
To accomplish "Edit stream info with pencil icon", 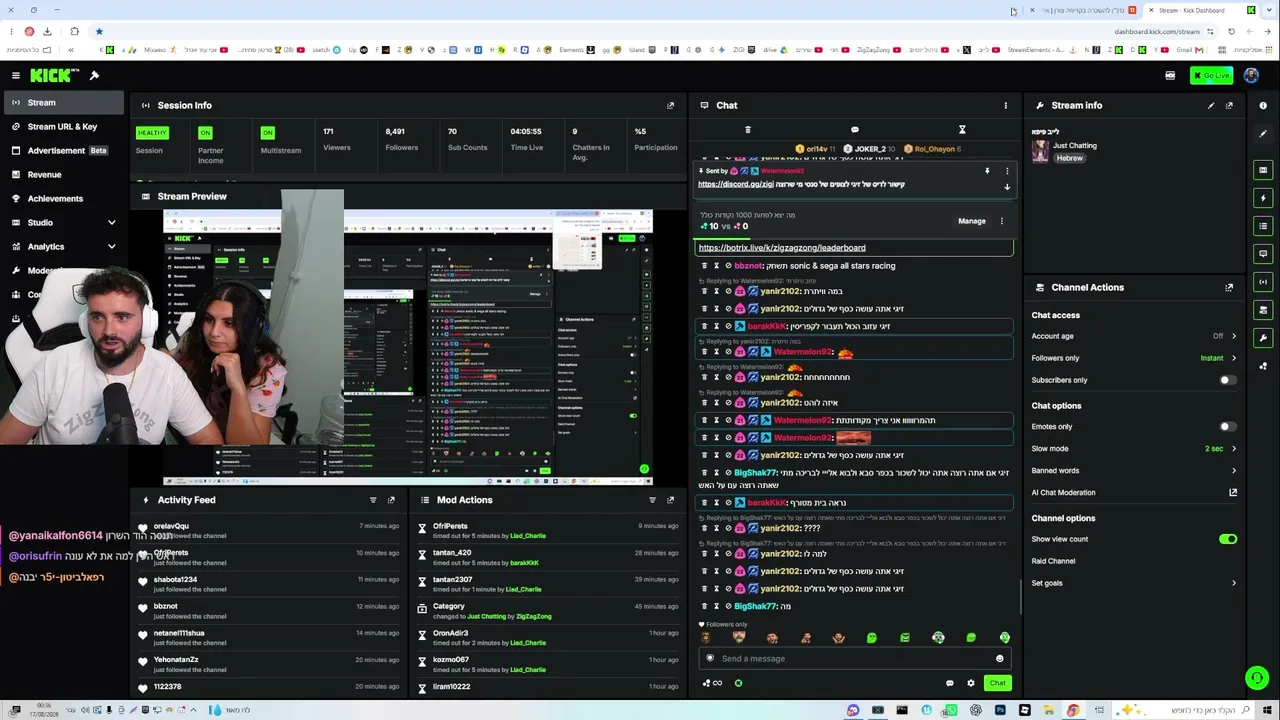I will (x=1211, y=105).
